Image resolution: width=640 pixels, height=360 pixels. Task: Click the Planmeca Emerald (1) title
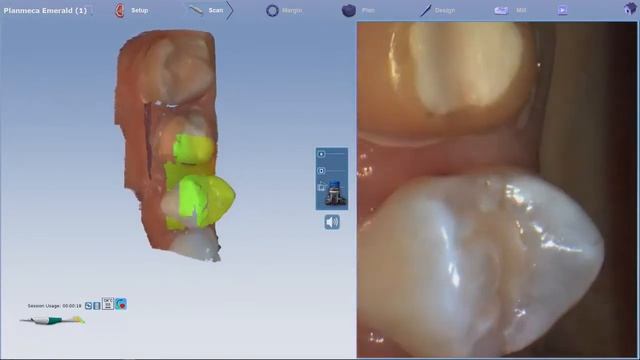coord(45,11)
